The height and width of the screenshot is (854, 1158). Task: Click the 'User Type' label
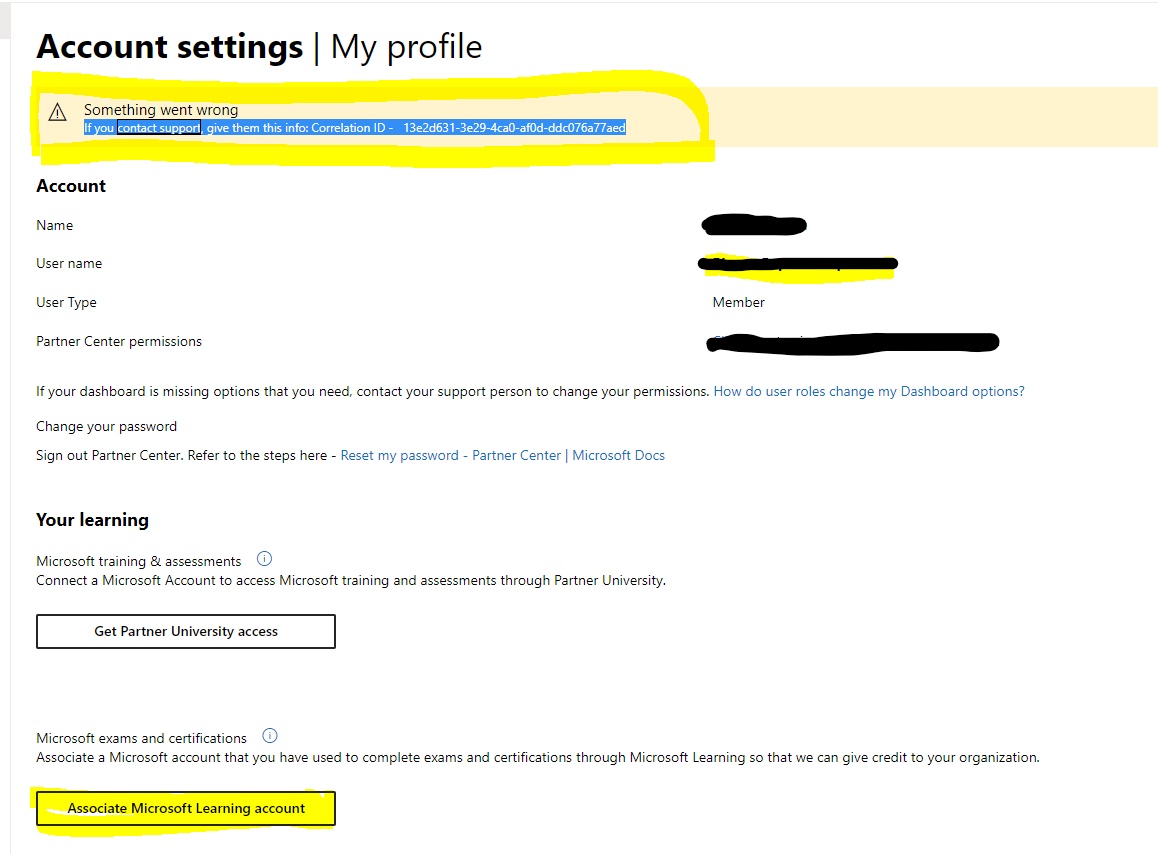[x=66, y=302]
